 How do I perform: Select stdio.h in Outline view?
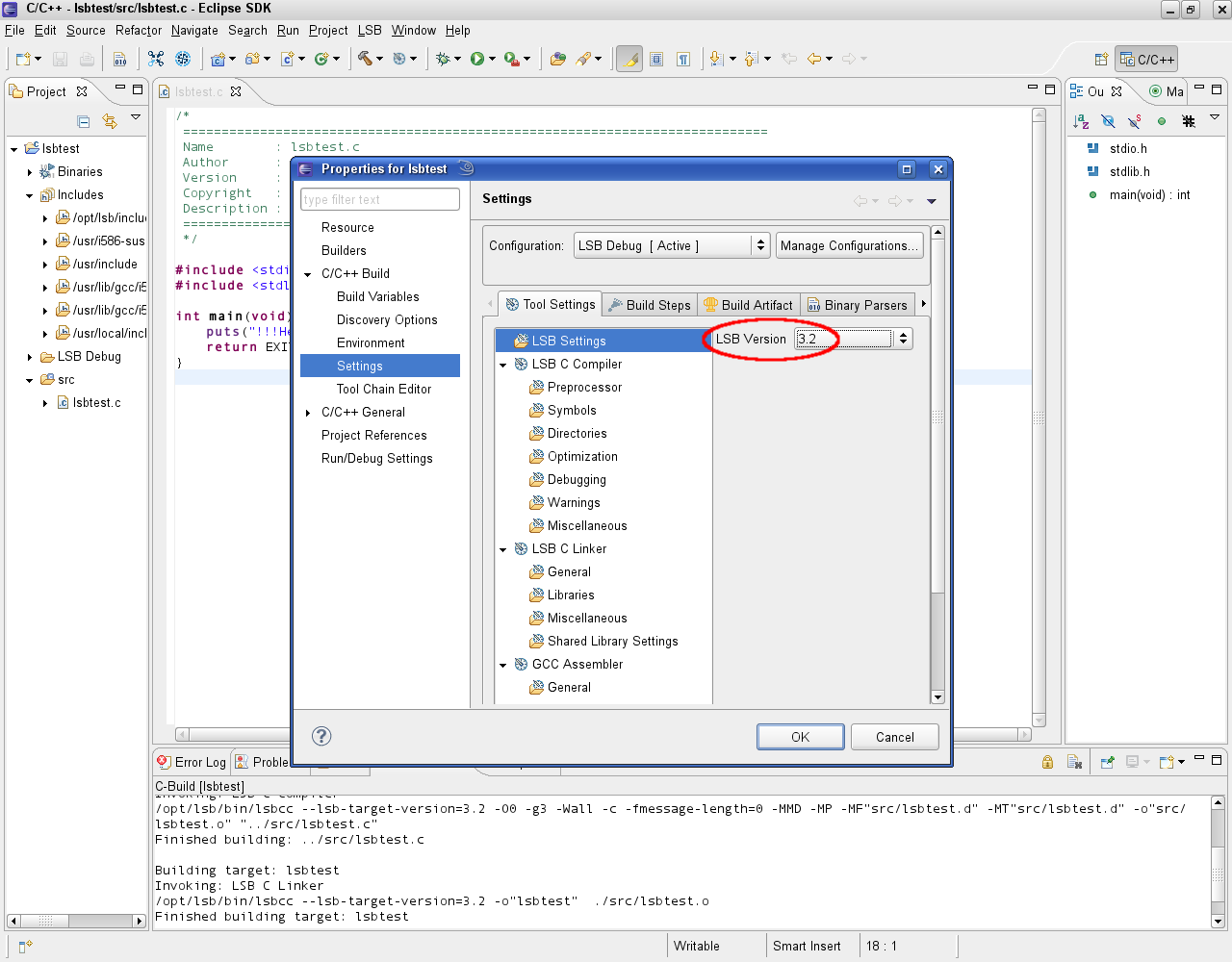pos(1128,148)
